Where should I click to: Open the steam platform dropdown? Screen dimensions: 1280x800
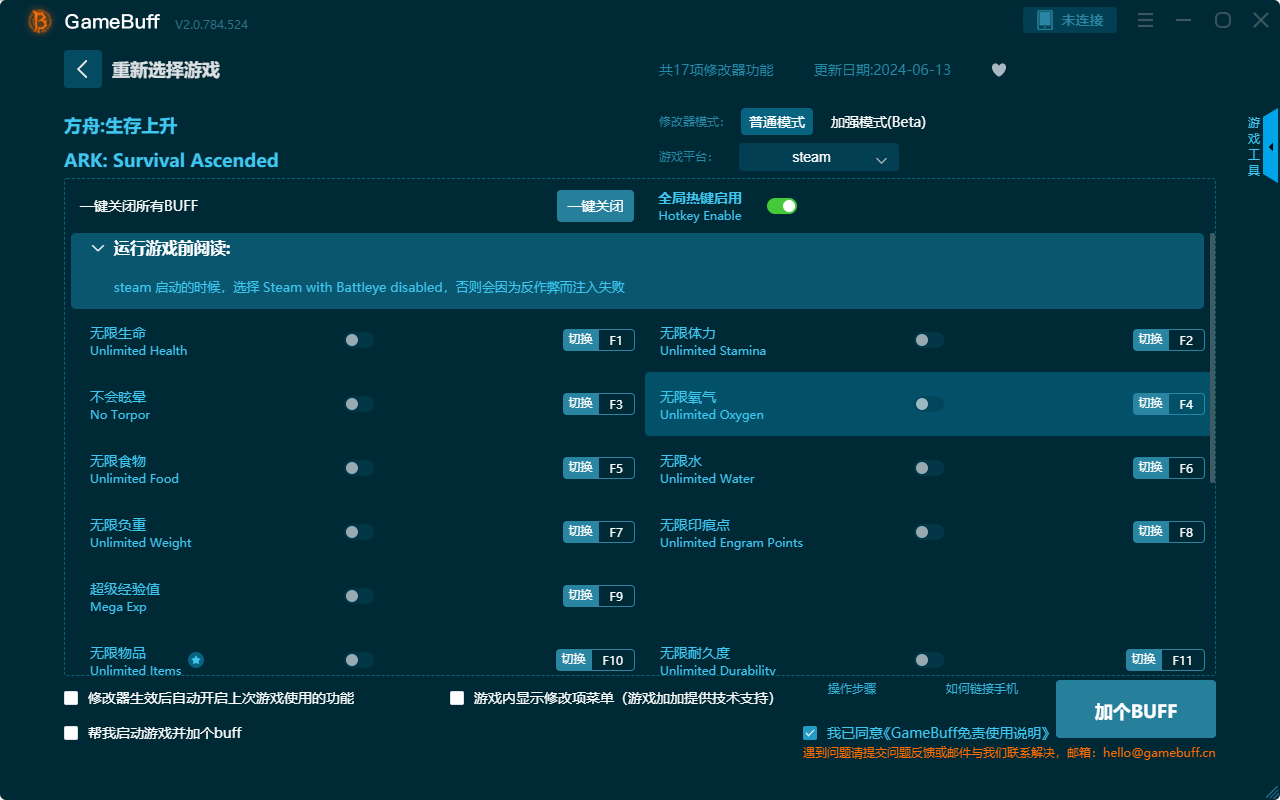click(x=819, y=157)
